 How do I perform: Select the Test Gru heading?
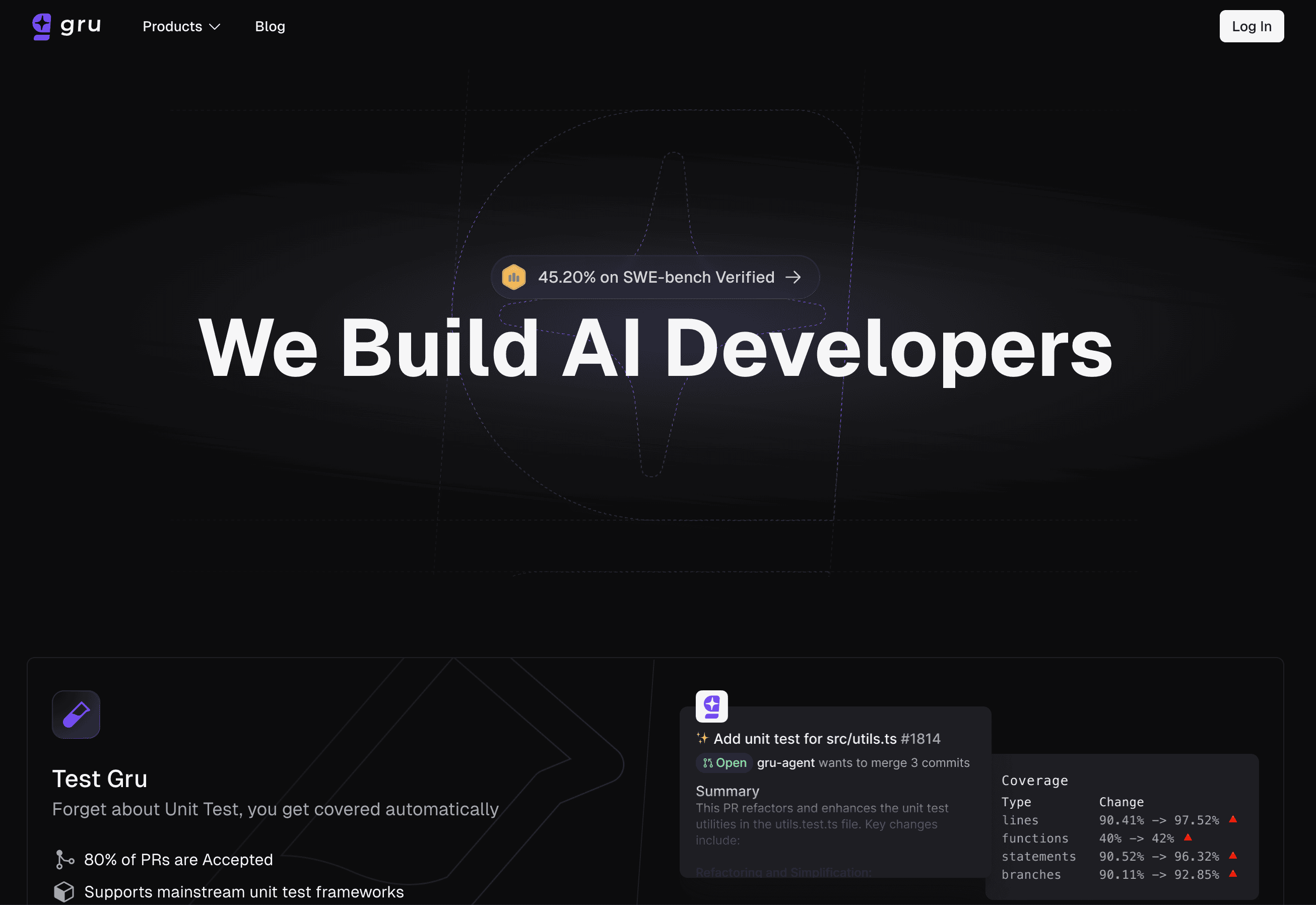[x=100, y=779]
